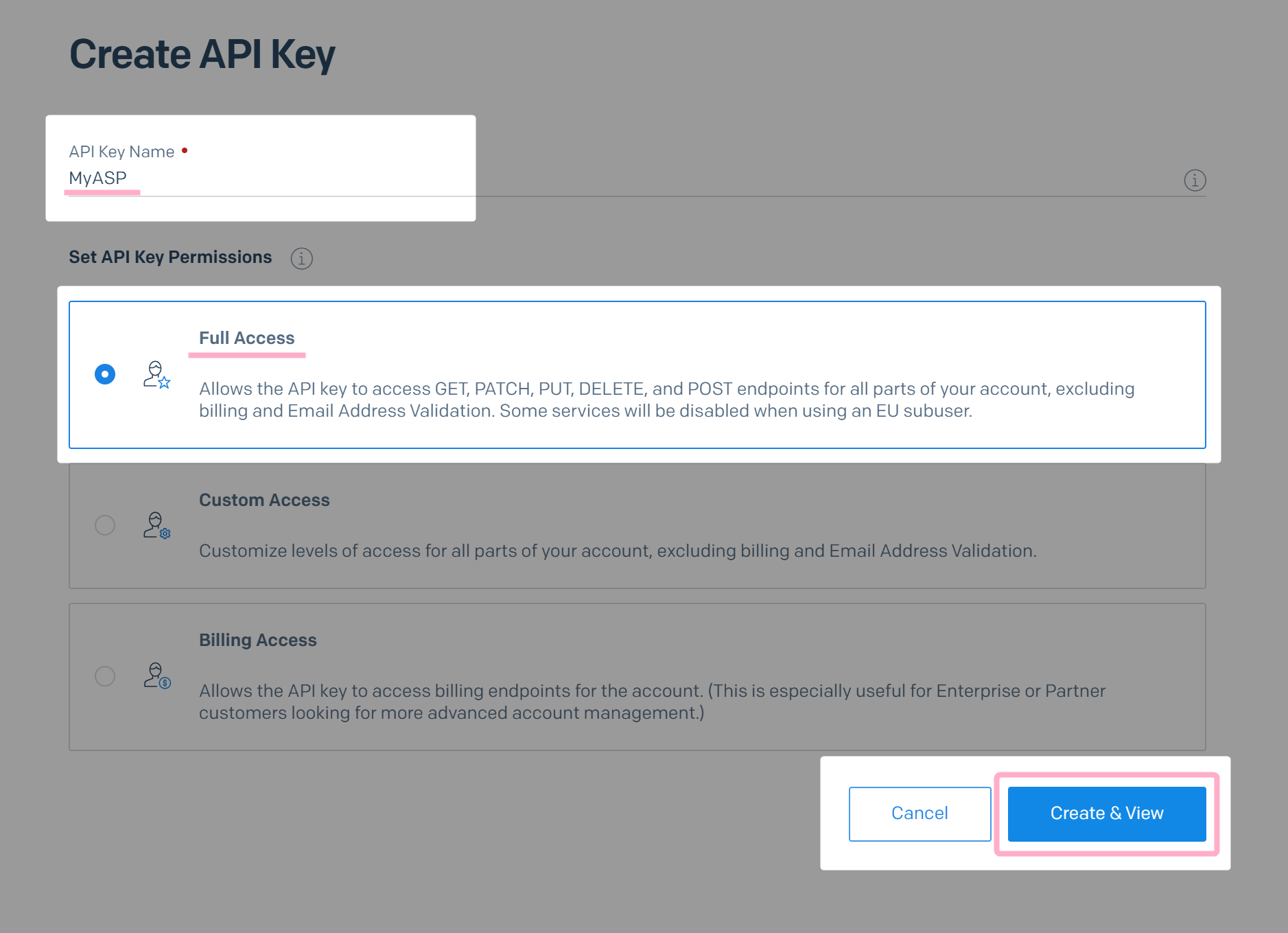Click the API Key Name label
The image size is (1288, 933).
coord(121,152)
